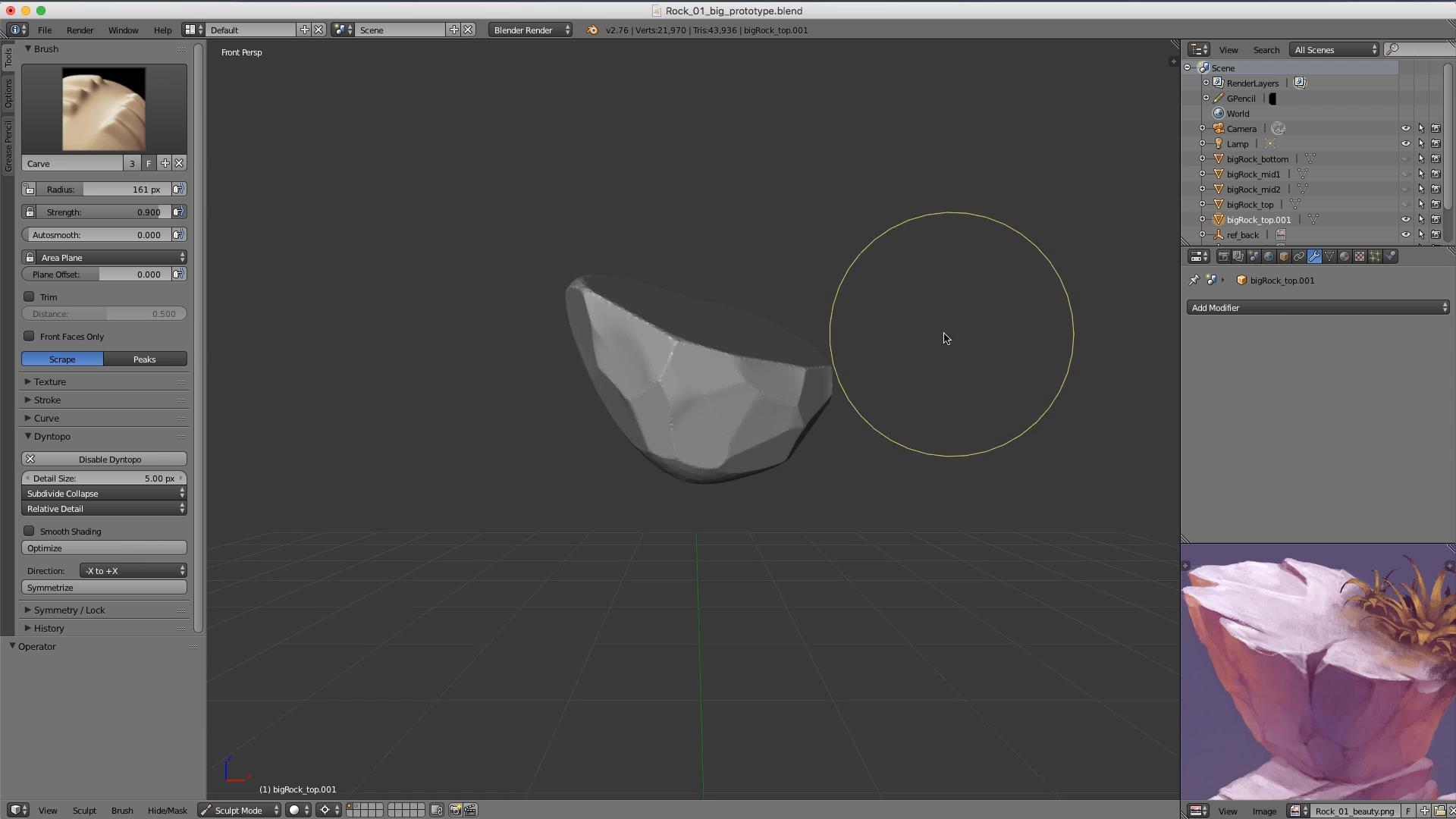Click the Symmetrize button
Image resolution: width=1456 pixels, height=819 pixels.
[104, 588]
